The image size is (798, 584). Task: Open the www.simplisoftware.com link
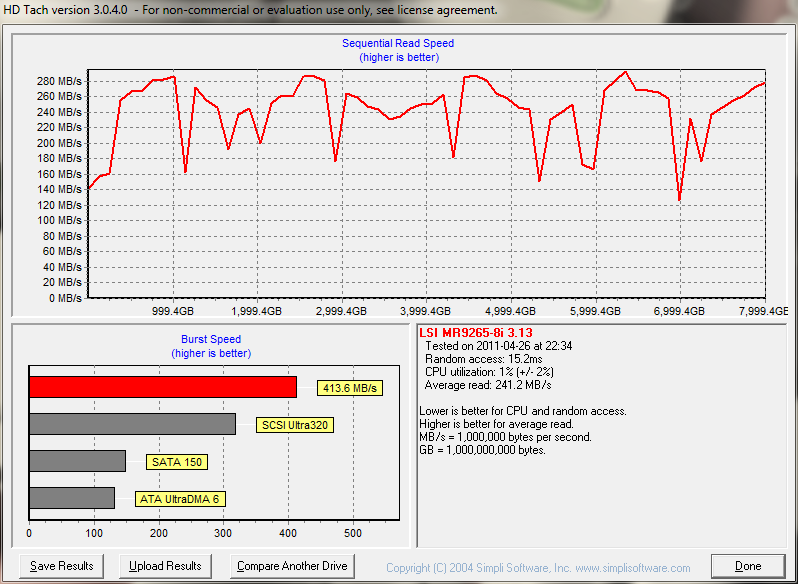634,568
